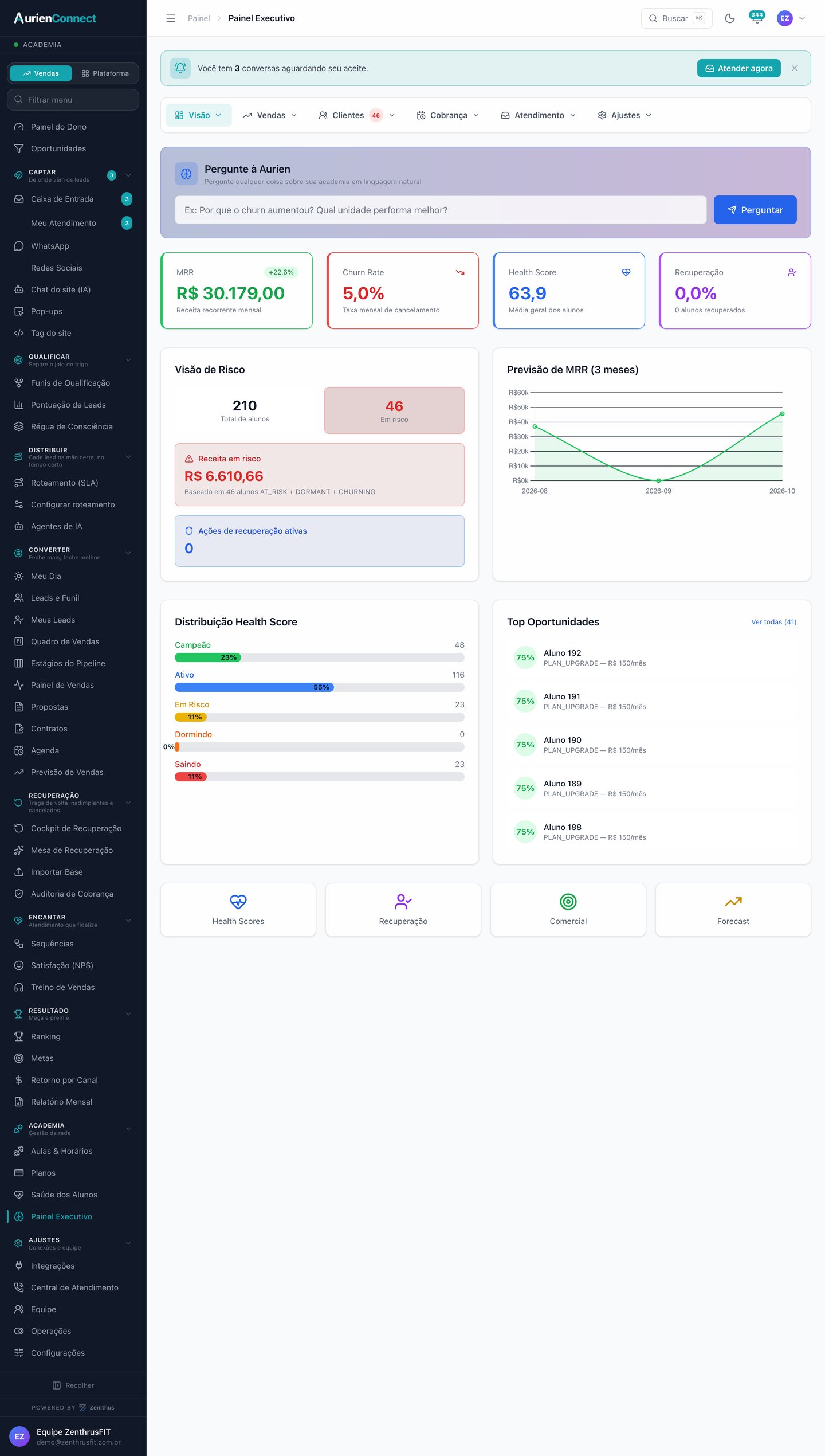Open the Comercial target shortcut
The image size is (825, 1456).
[x=568, y=910]
